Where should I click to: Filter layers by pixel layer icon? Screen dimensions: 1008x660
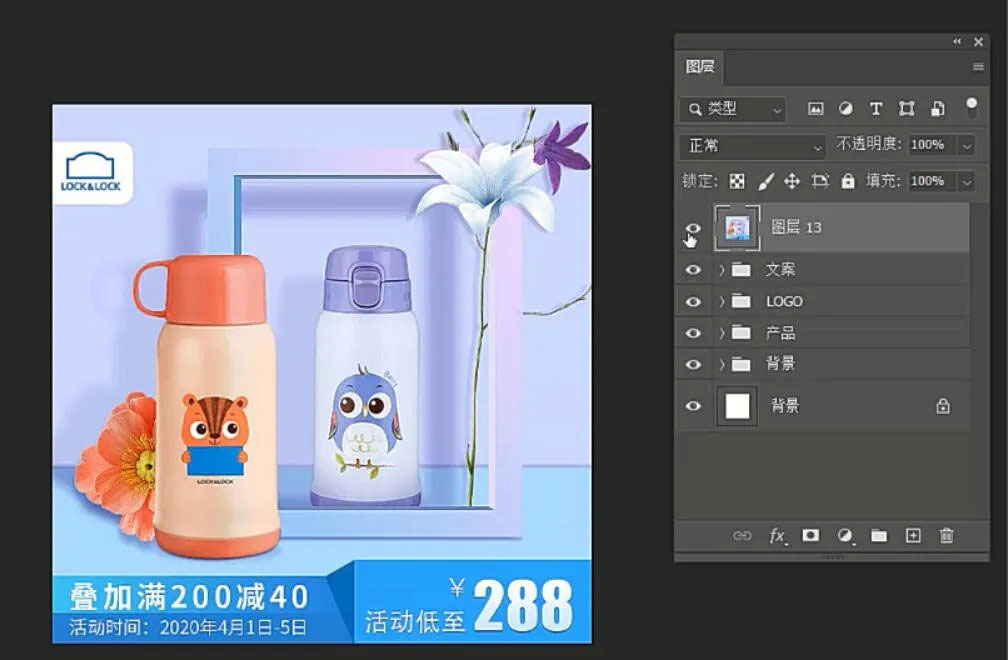815,109
